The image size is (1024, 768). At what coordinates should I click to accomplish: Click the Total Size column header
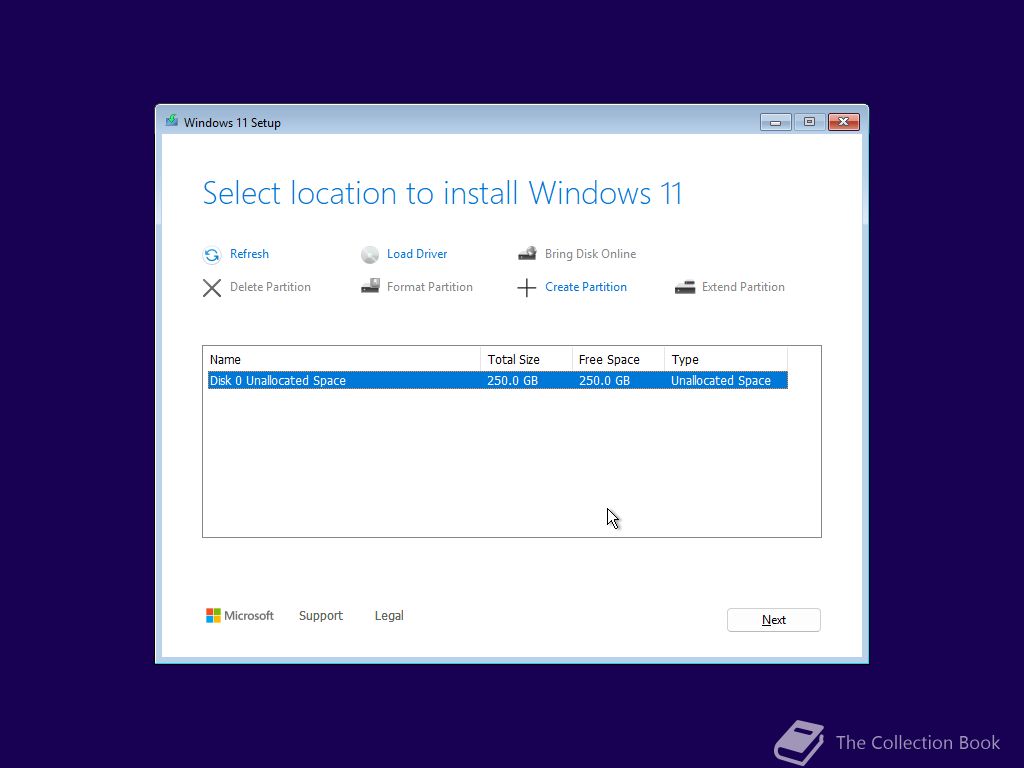click(x=526, y=359)
